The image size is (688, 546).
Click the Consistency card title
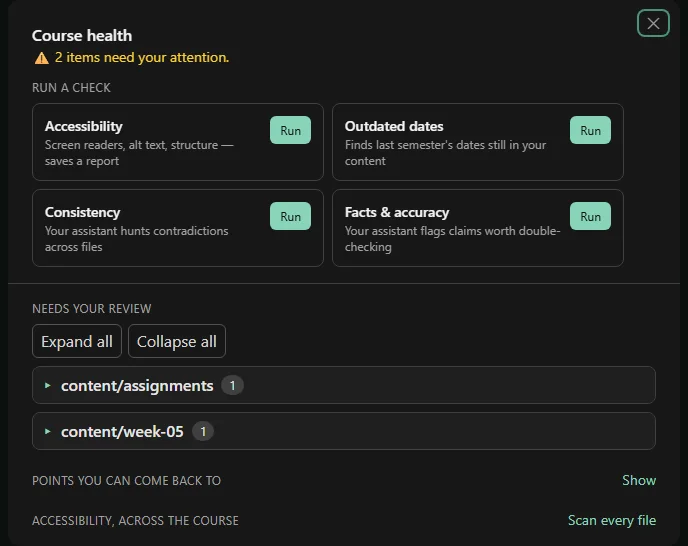pos(82,212)
